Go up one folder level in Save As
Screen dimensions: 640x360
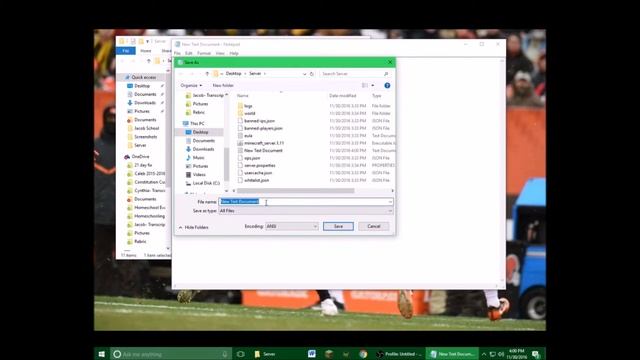coord(207,74)
